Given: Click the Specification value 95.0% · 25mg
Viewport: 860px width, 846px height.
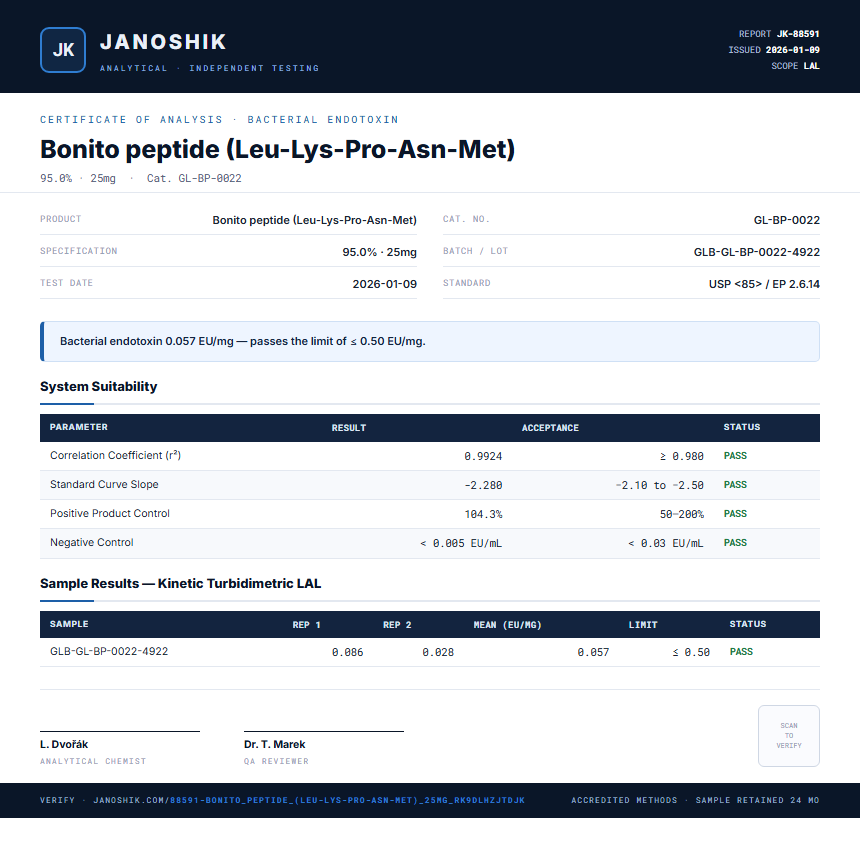Looking at the screenshot, I should 380,252.
